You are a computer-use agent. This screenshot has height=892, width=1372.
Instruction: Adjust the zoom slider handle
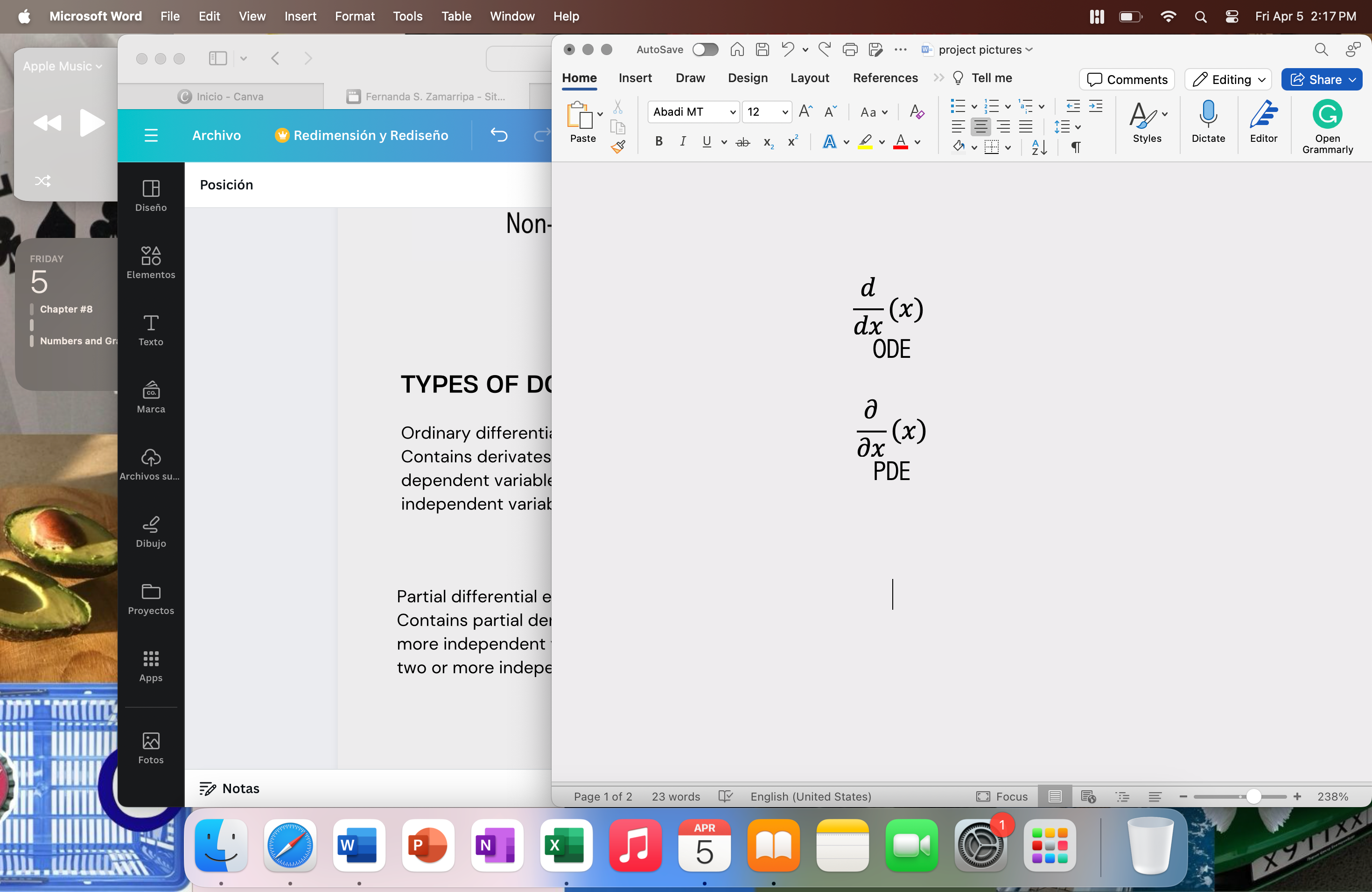pyautogui.click(x=1253, y=796)
